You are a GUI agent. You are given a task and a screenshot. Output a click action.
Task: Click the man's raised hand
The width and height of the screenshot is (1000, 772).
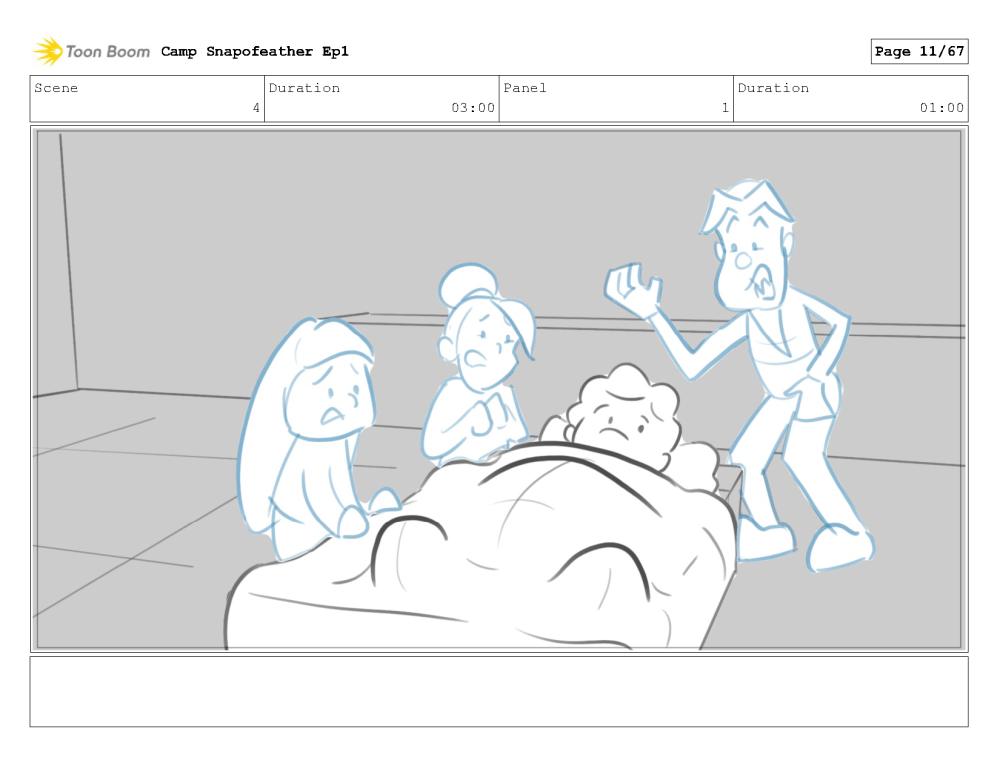(632, 286)
